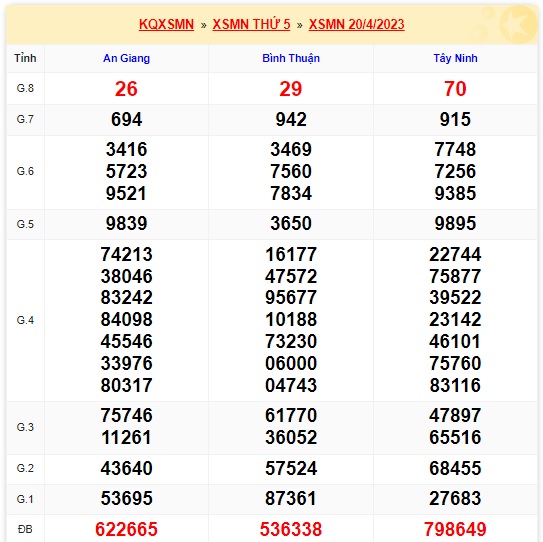Click G.4 result 74213
The width and height of the screenshot is (543, 542).
[x=126, y=255]
